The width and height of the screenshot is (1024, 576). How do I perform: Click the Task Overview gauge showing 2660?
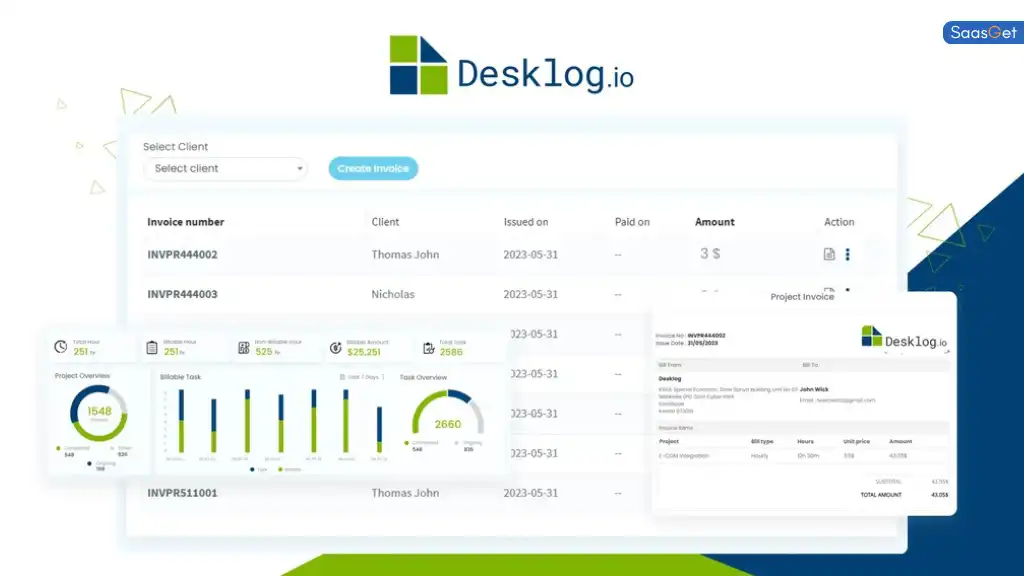click(448, 413)
